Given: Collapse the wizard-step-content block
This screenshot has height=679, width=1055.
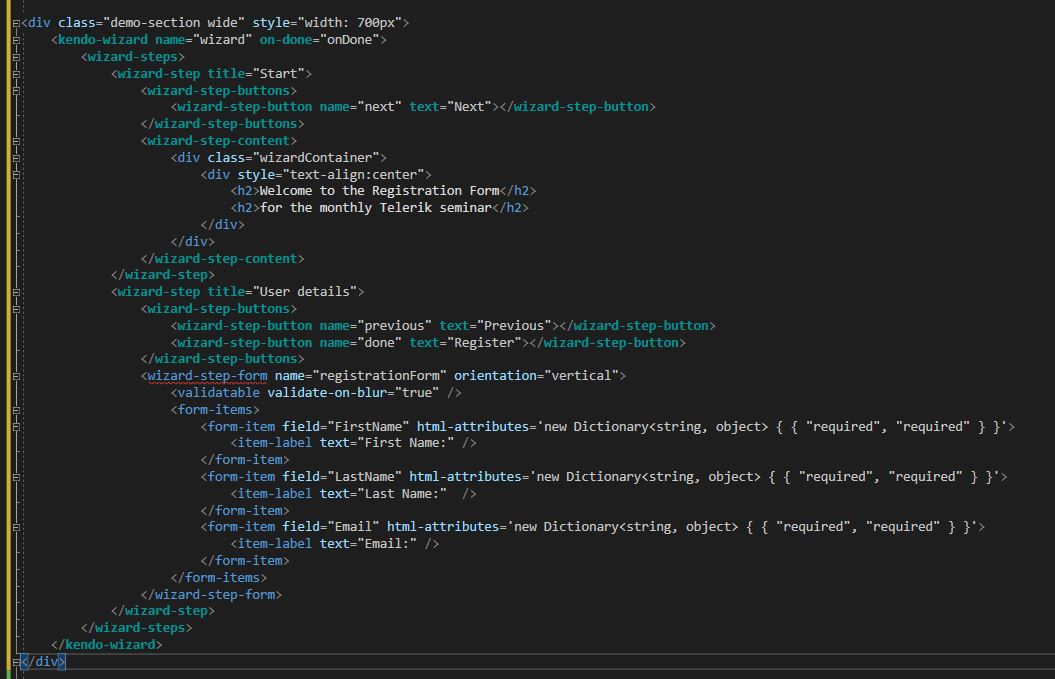Looking at the screenshot, I should [x=16, y=141].
